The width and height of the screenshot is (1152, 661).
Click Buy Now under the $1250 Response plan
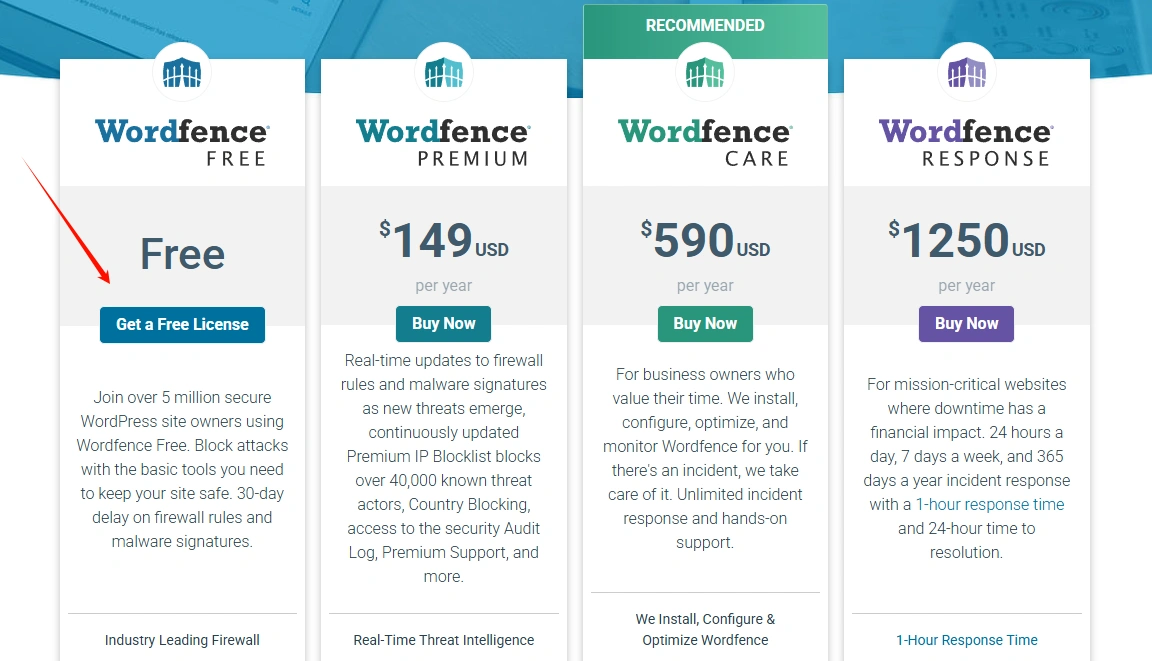coord(966,323)
